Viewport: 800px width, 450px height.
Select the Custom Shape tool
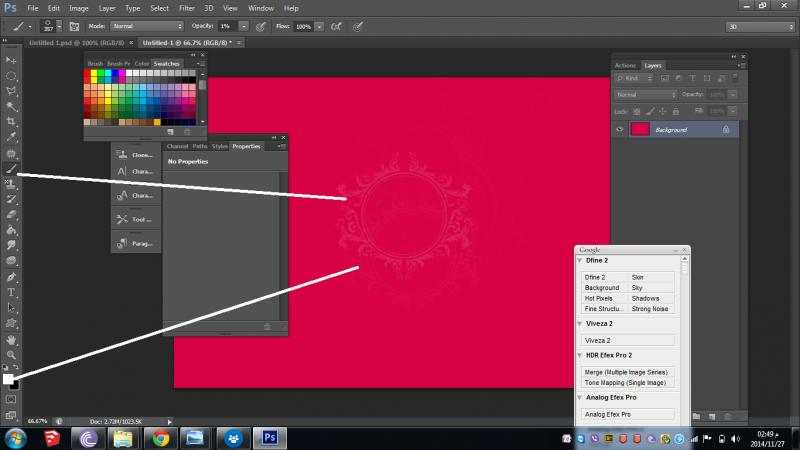(x=11, y=323)
